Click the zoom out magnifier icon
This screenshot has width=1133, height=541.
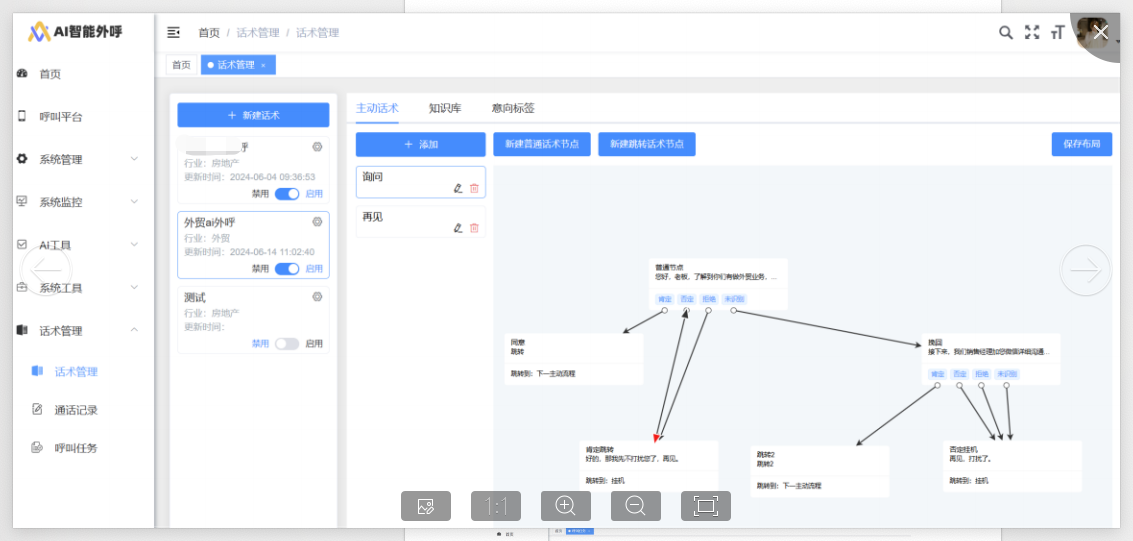(636, 506)
